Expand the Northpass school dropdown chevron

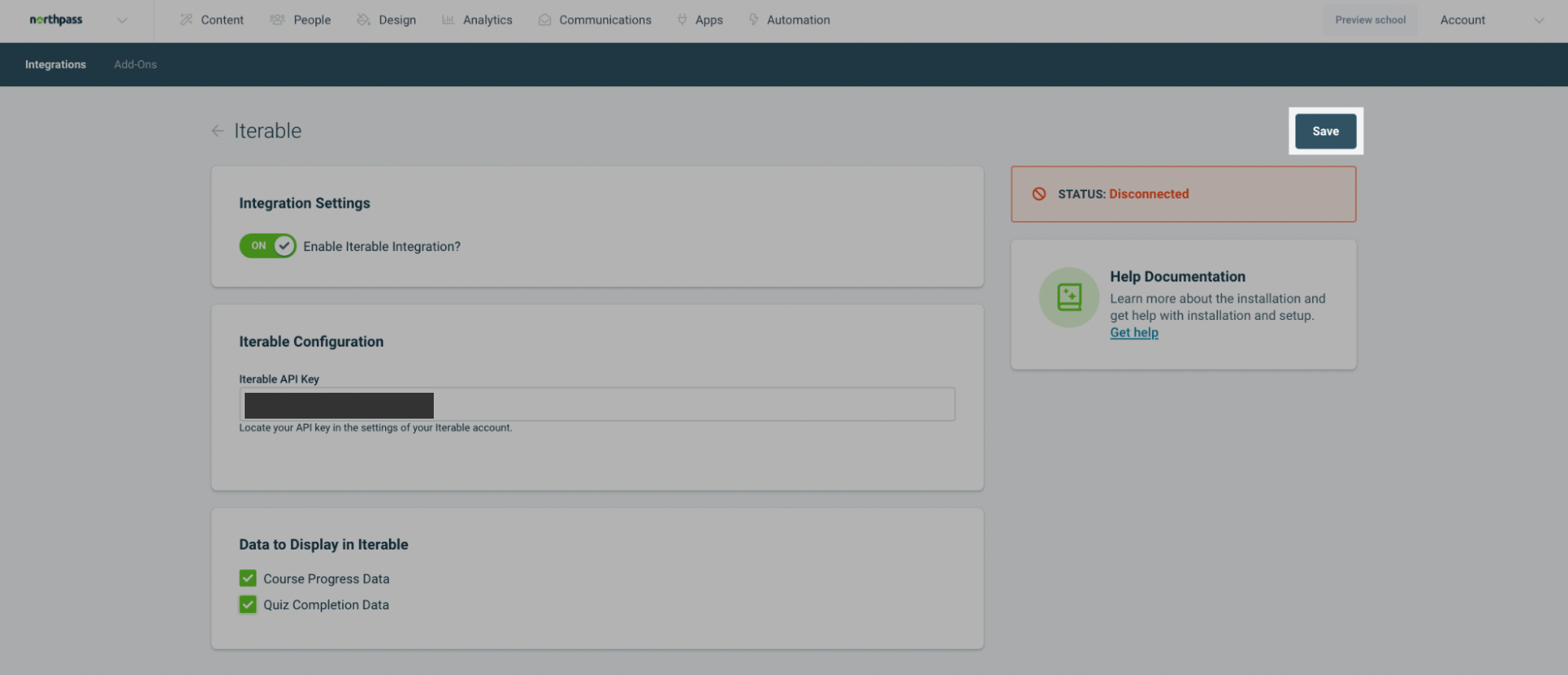click(122, 20)
